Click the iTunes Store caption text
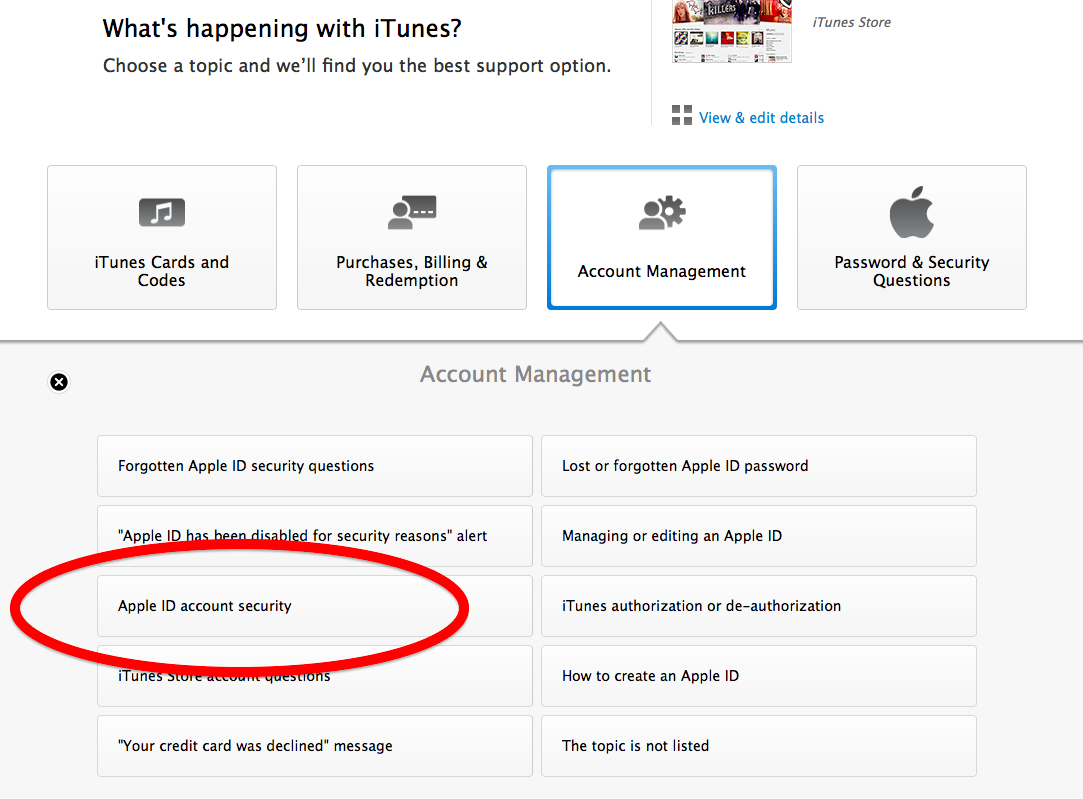The height and width of the screenshot is (799, 1083). pos(852,22)
